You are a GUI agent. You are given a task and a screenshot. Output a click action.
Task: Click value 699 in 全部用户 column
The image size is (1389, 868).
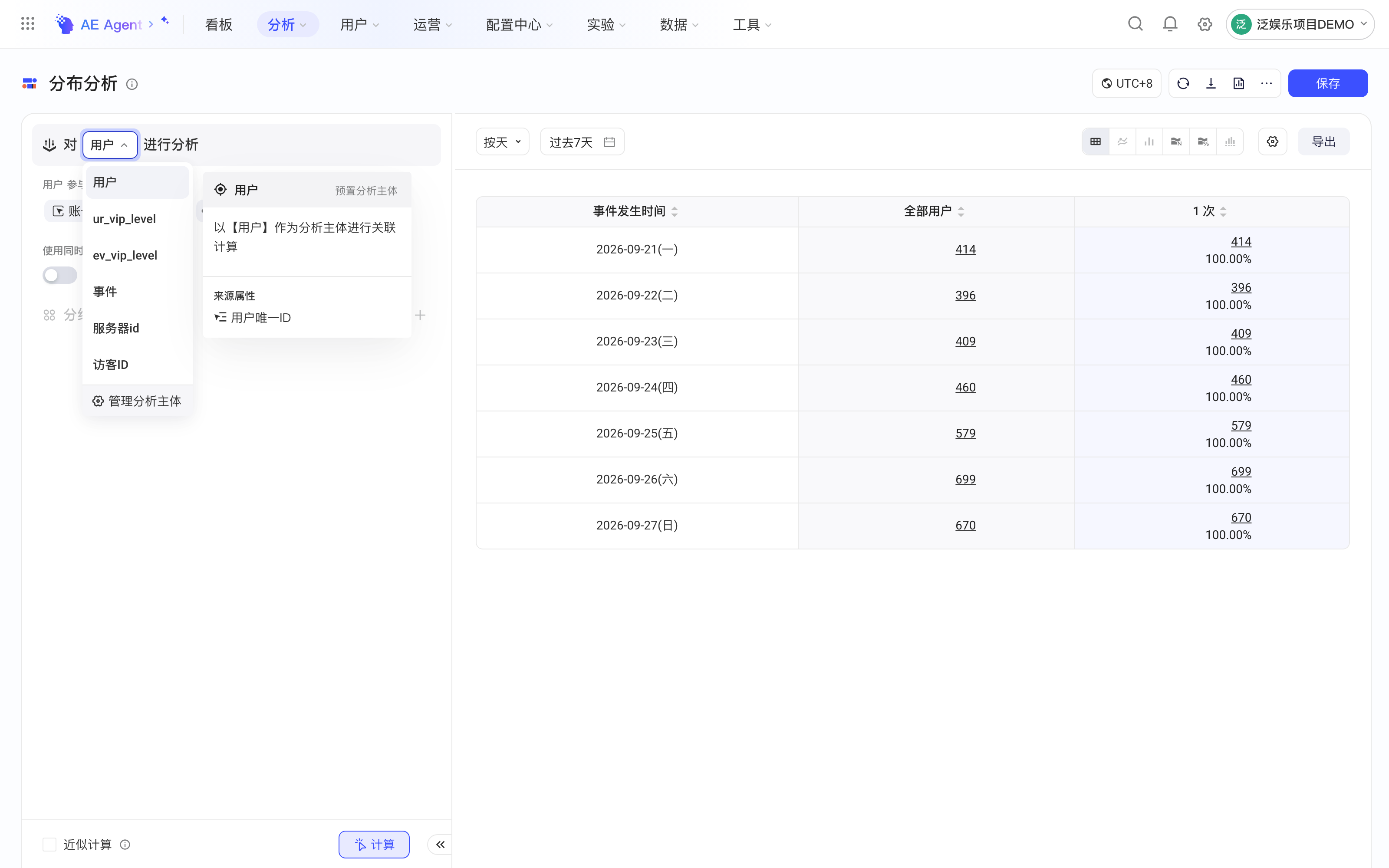965,479
